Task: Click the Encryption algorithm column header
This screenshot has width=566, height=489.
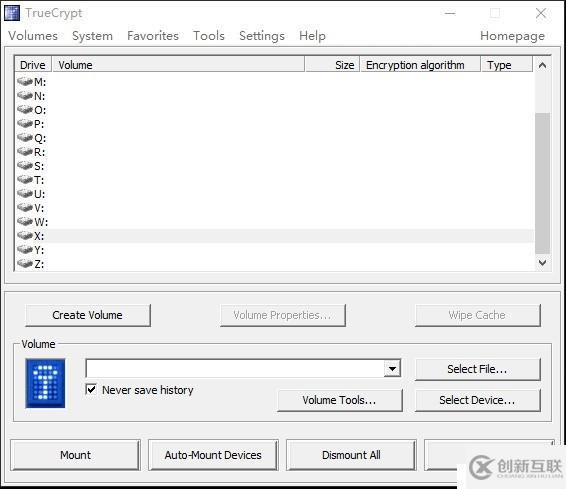Action: [x=421, y=65]
